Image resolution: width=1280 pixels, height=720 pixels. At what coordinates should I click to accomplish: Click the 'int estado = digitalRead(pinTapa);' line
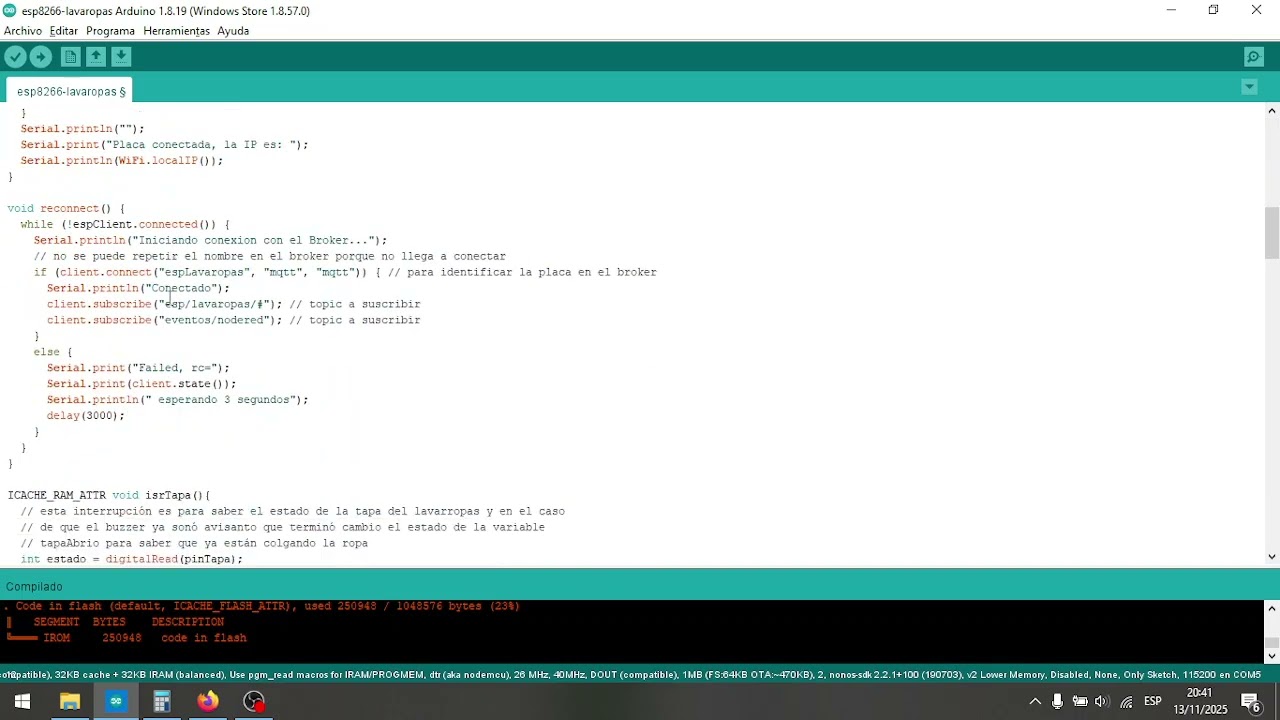[132, 559]
